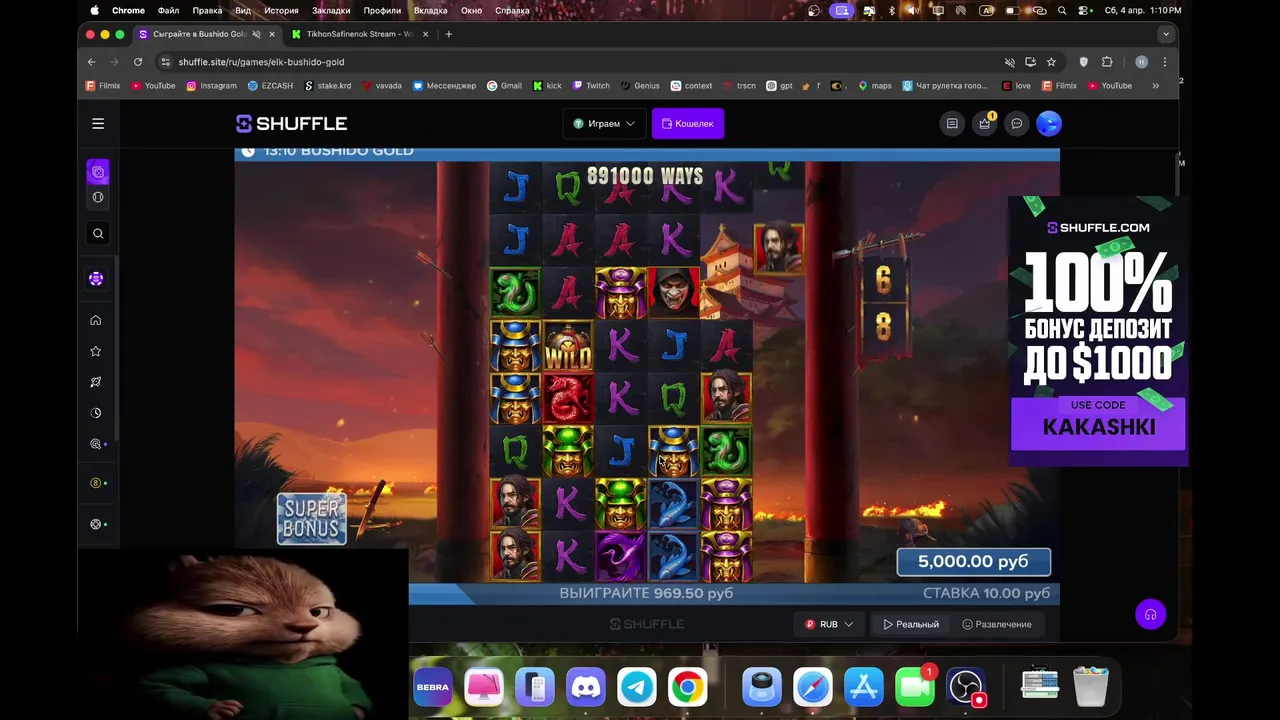The width and height of the screenshot is (1280, 720).
Task: Reload the page
Action: 138,62
